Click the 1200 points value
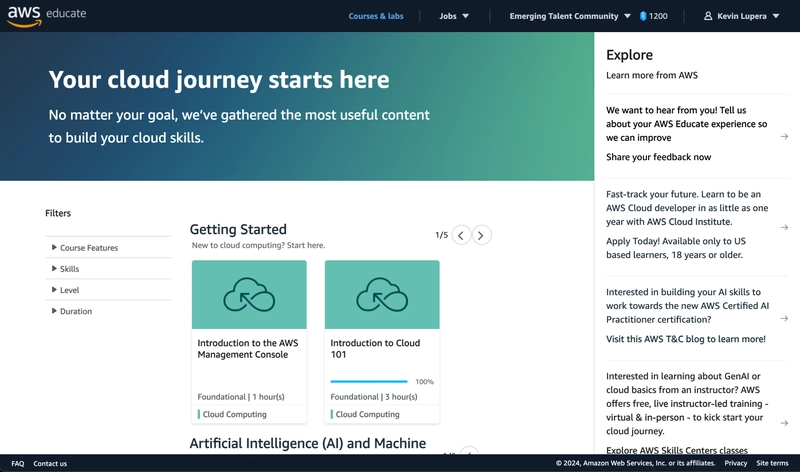Image resolution: width=800 pixels, height=472 pixels. (658, 16)
